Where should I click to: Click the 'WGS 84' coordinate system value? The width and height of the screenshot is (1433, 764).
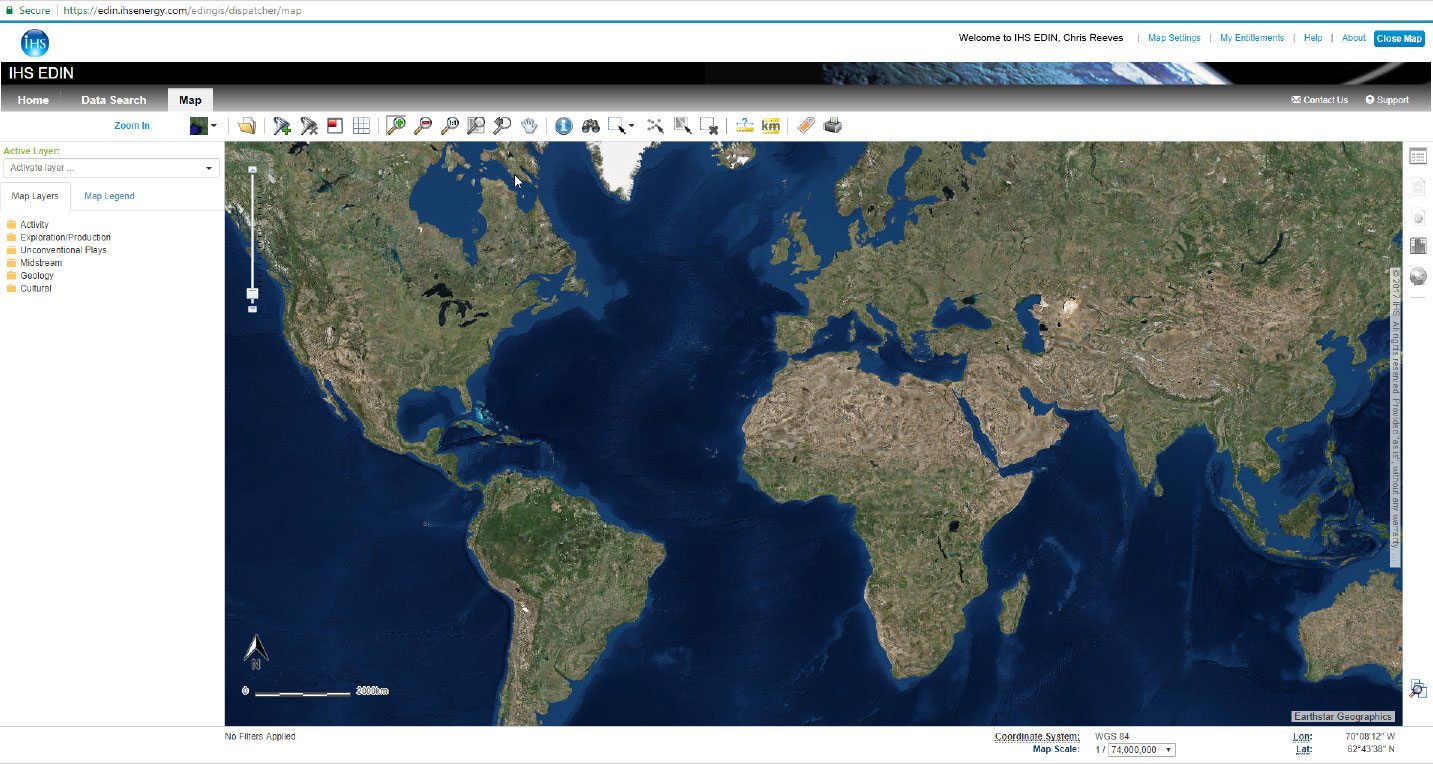pos(1112,737)
